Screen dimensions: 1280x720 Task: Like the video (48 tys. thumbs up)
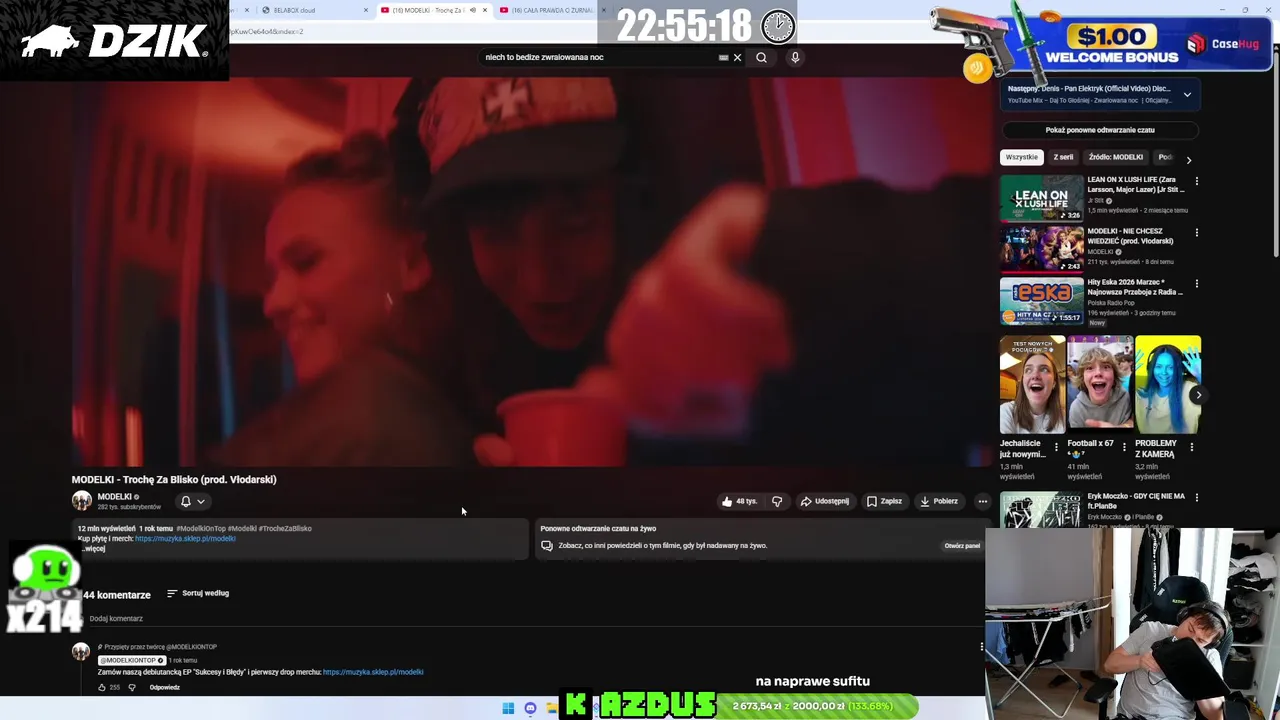740,501
